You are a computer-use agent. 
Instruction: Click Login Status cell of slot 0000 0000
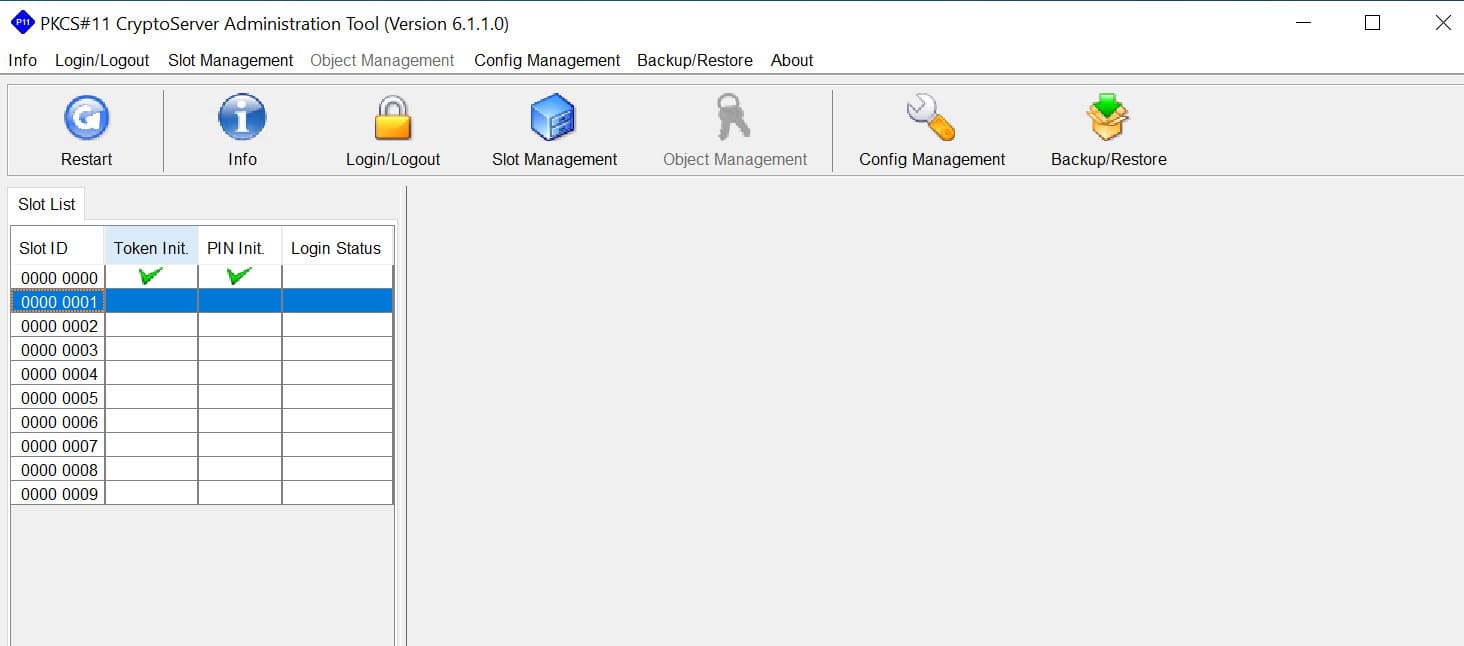pos(337,277)
